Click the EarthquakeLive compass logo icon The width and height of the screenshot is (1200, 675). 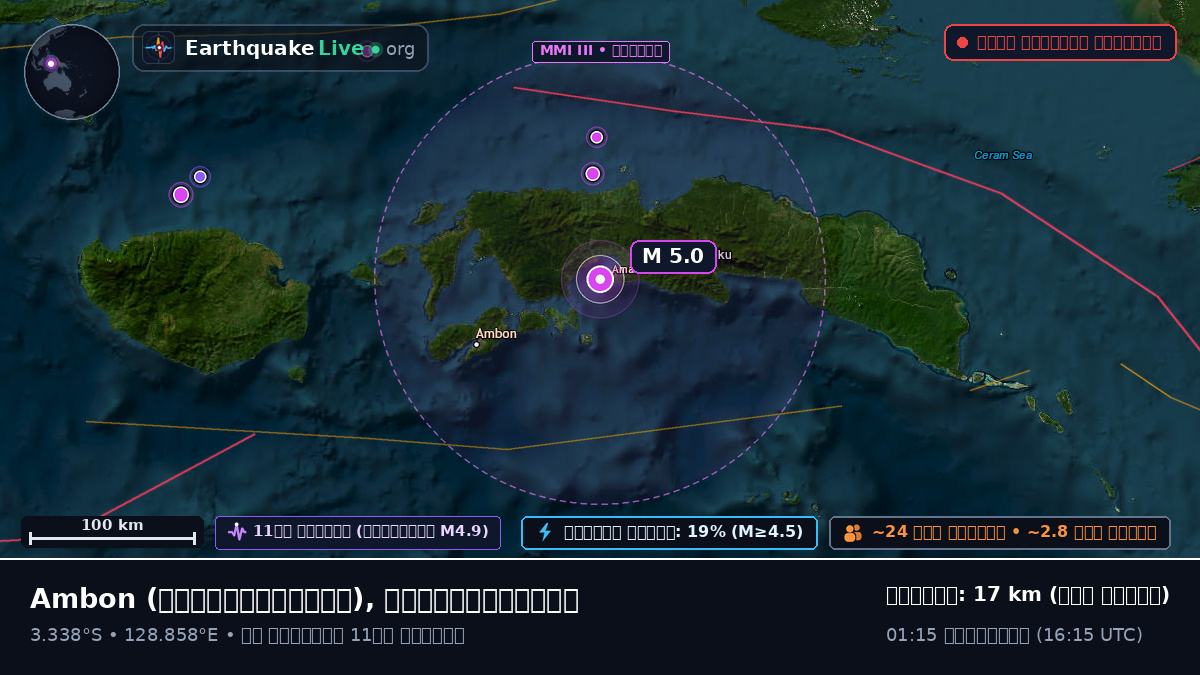tap(158, 48)
